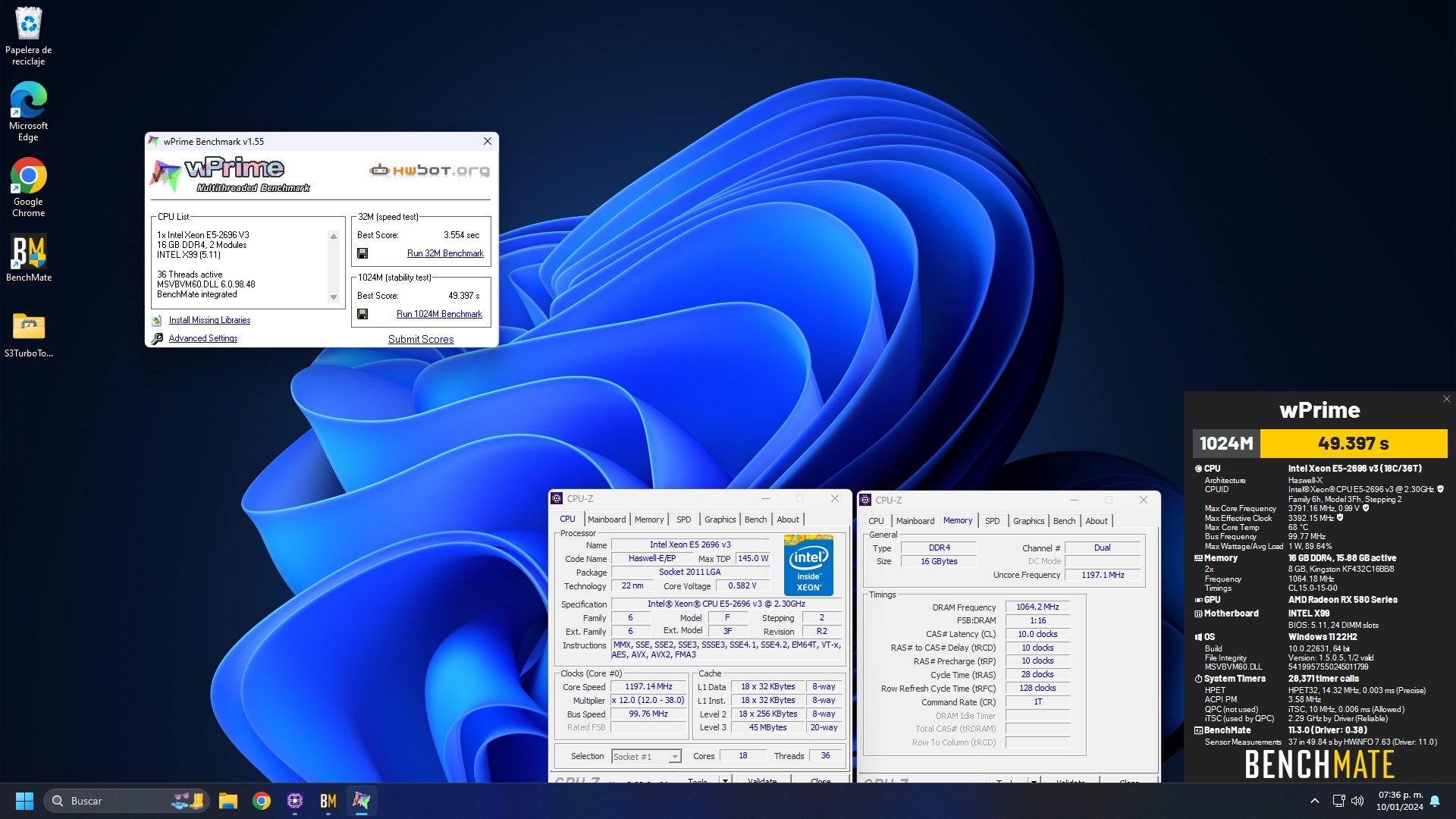Image resolution: width=1456 pixels, height=819 pixels.
Task: Open Memory tab in CPU-Z window showing Processor info
Action: [649, 519]
